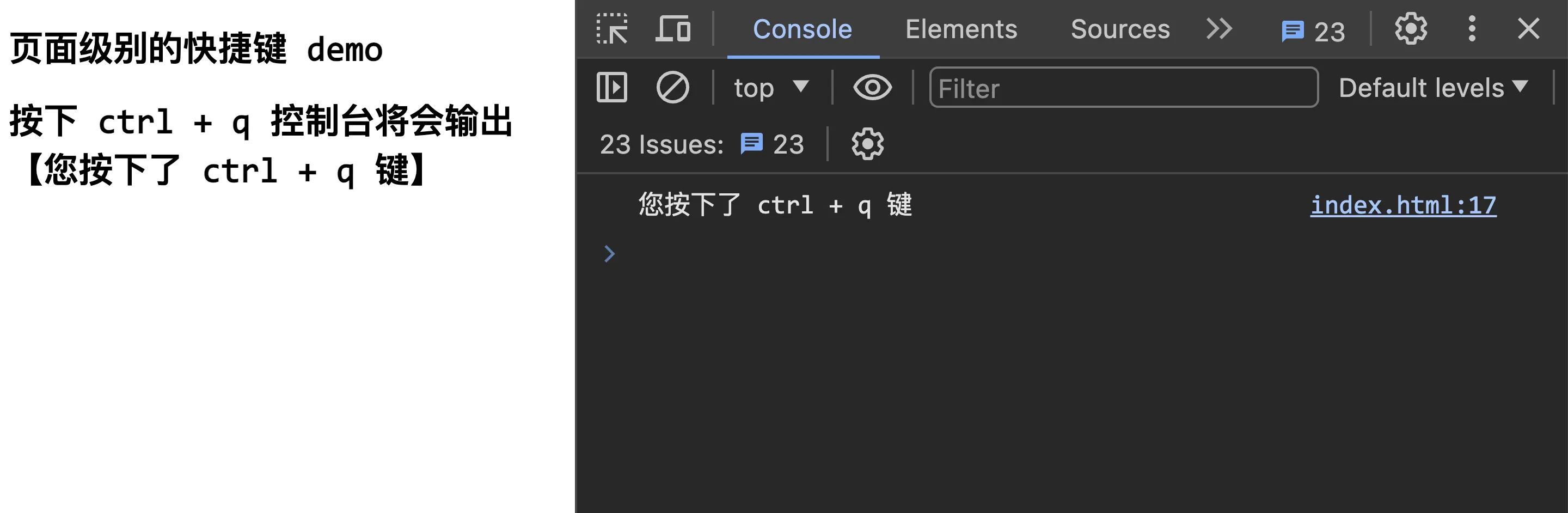Clear the console output

pos(672,88)
